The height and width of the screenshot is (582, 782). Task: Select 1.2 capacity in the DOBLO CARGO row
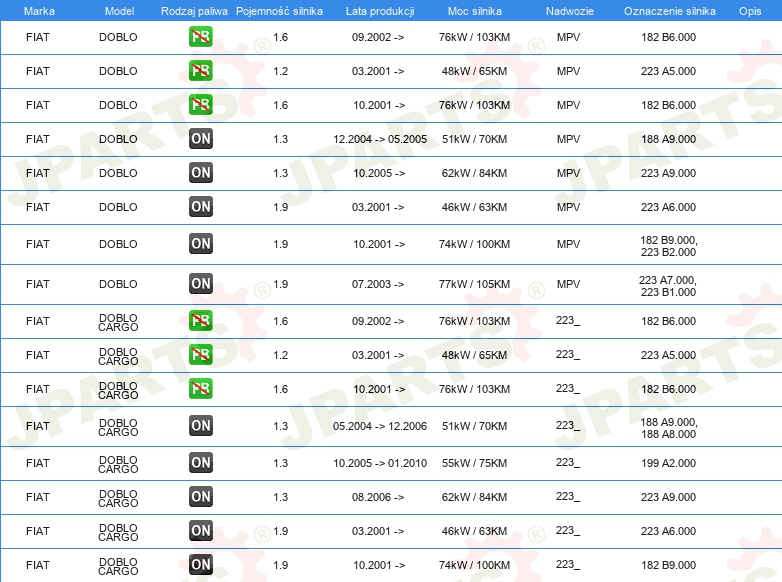pos(280,355)
